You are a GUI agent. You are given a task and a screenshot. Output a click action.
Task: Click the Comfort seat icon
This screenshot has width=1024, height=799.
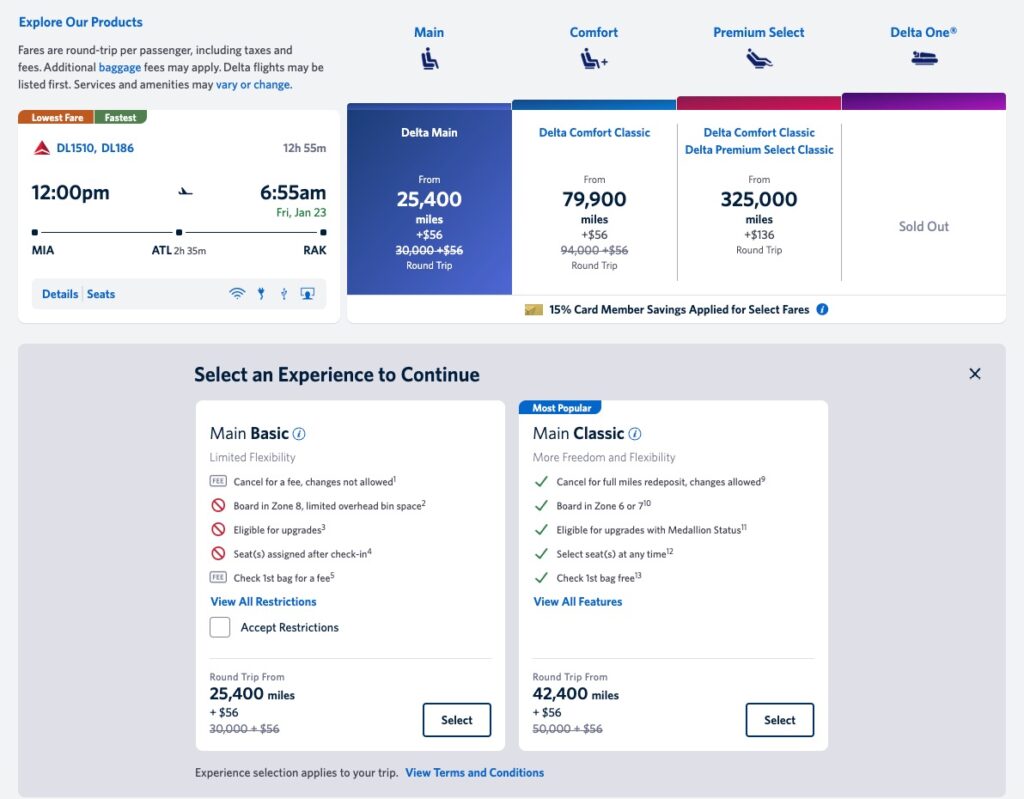click(x=594, y=59)
